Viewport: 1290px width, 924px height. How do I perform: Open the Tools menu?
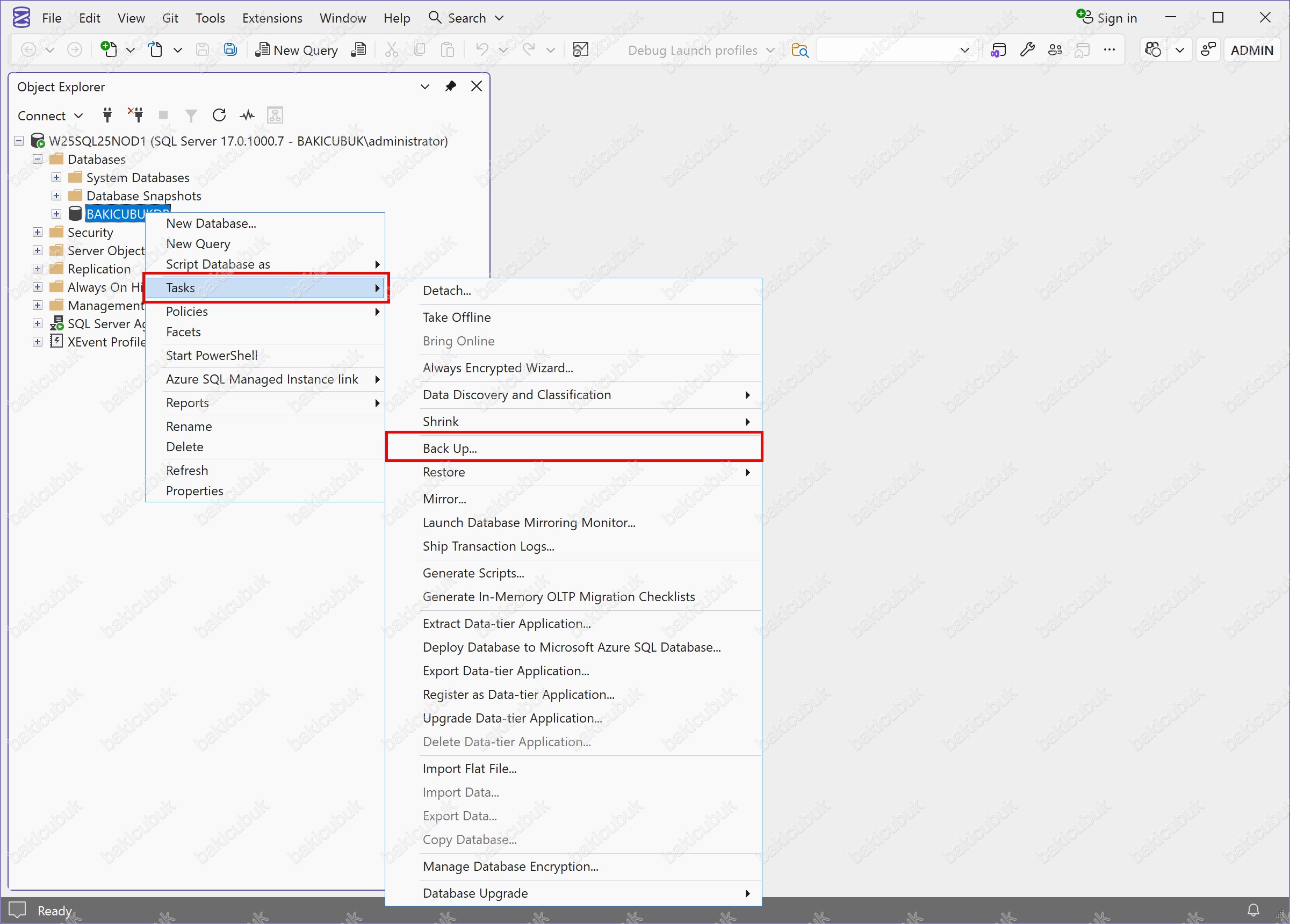pos(210,18)
